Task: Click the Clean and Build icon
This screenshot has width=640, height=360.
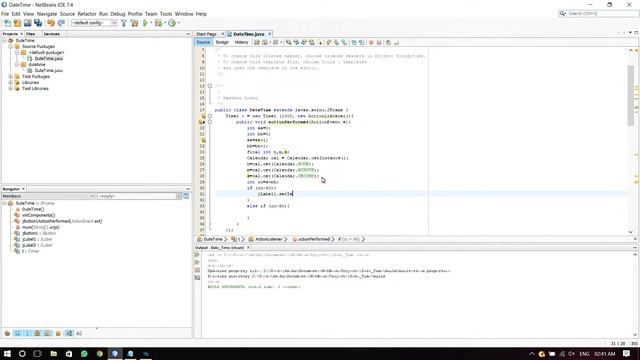Action: (134, 23)
